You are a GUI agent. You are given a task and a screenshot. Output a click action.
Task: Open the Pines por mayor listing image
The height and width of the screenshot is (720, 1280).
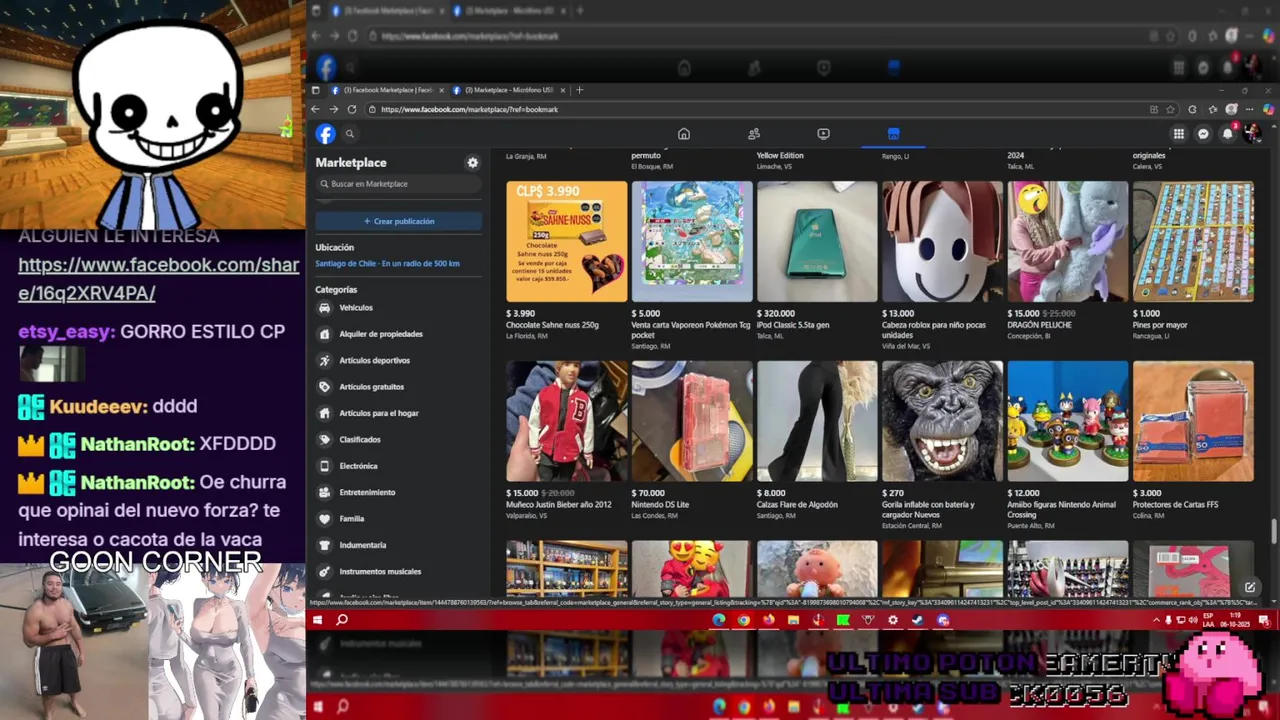[x=1193, y=241]
